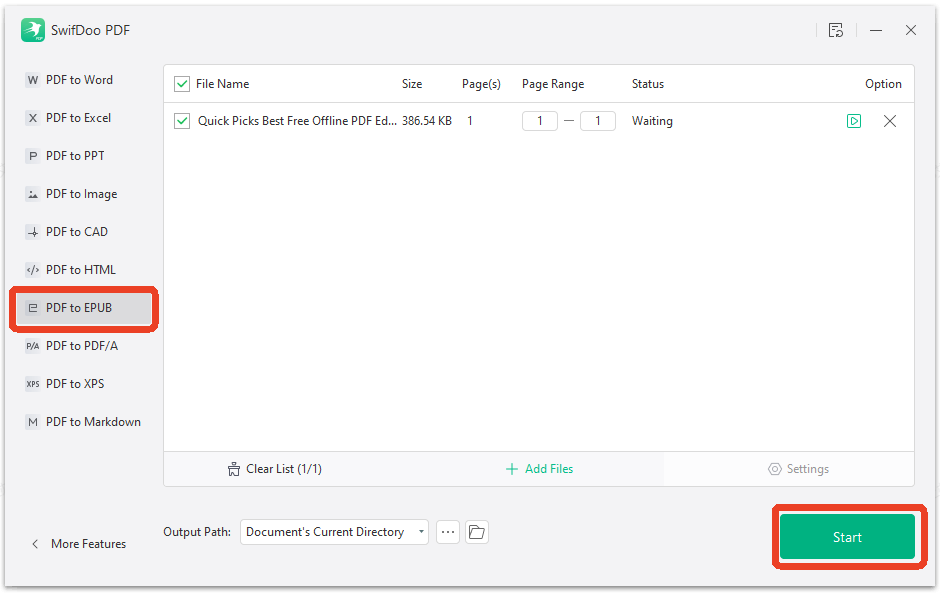Screen dimensions: 940x593
Task: Click the PDF to EPUB icon
Action: point(33,308)
